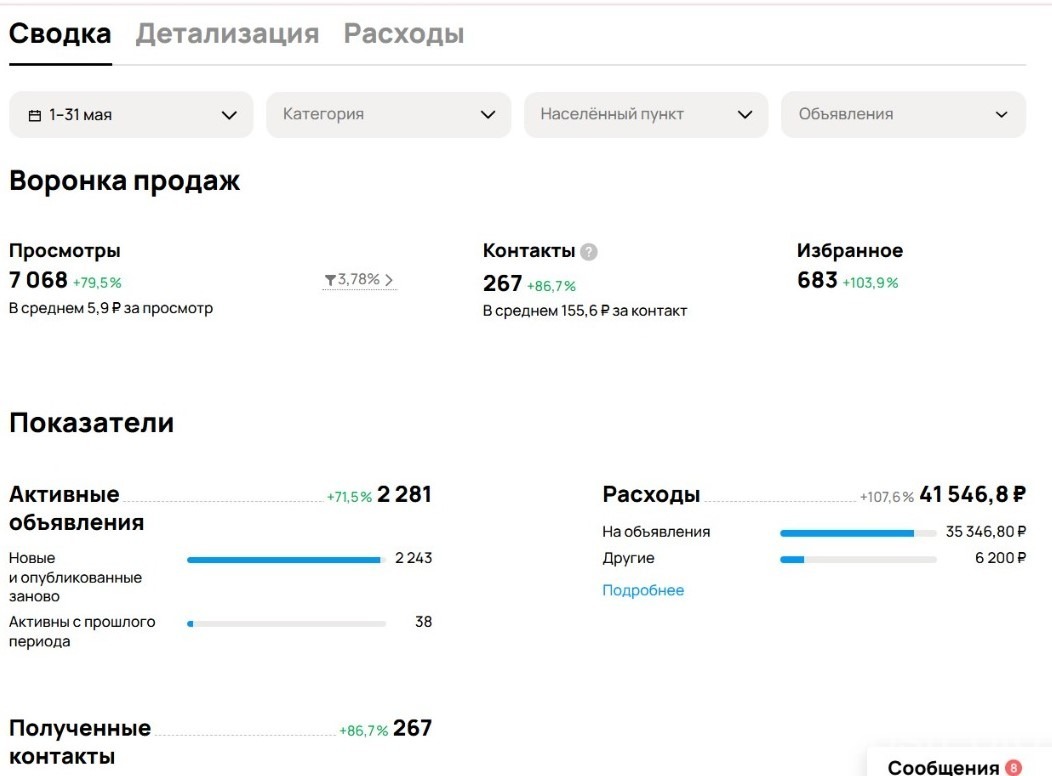Click the Избранное value 683

pos(817,280)
